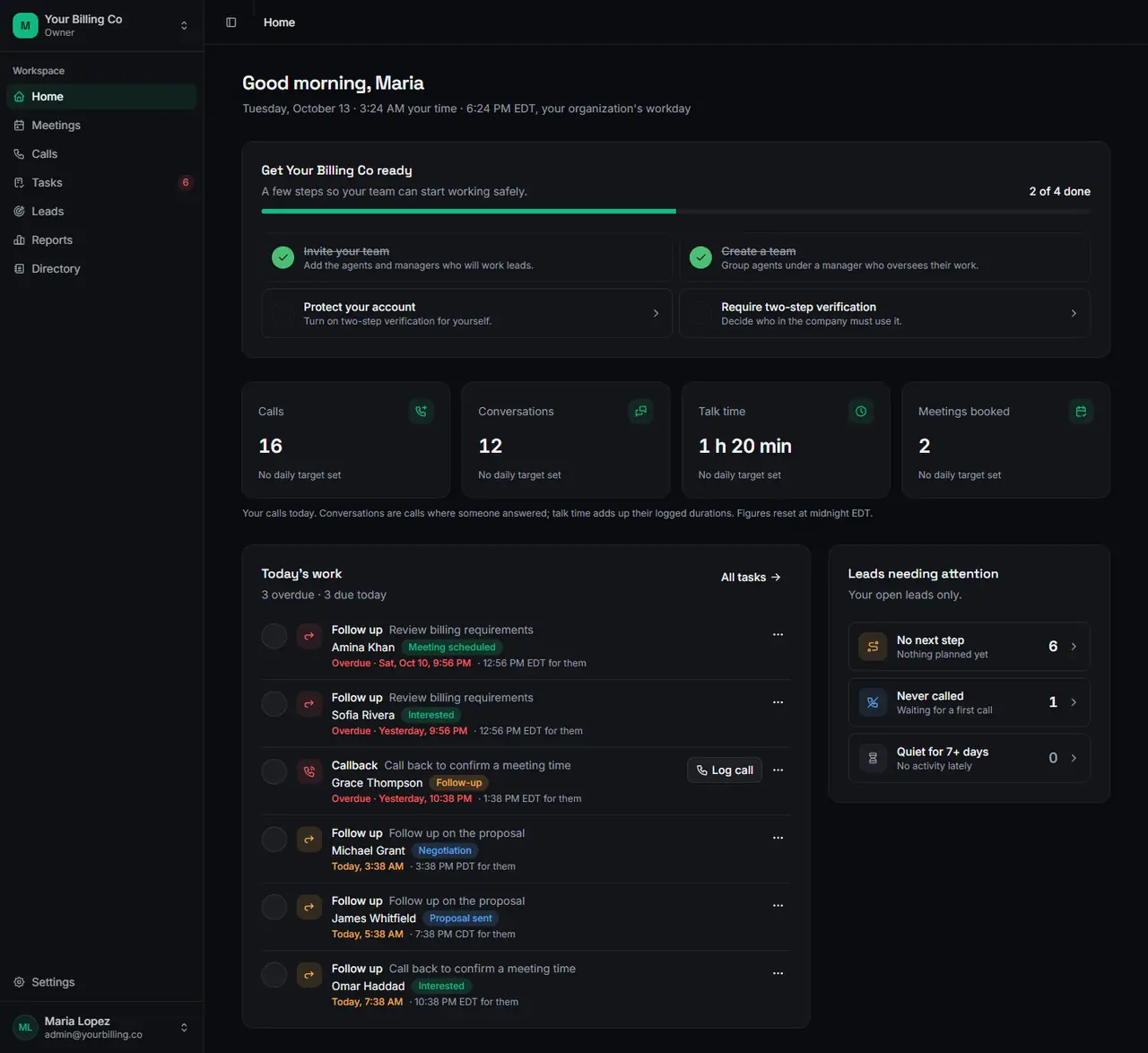Click the Never called phone icon
This screenshot has width=1148, height=1053.
tap(873, 702)
